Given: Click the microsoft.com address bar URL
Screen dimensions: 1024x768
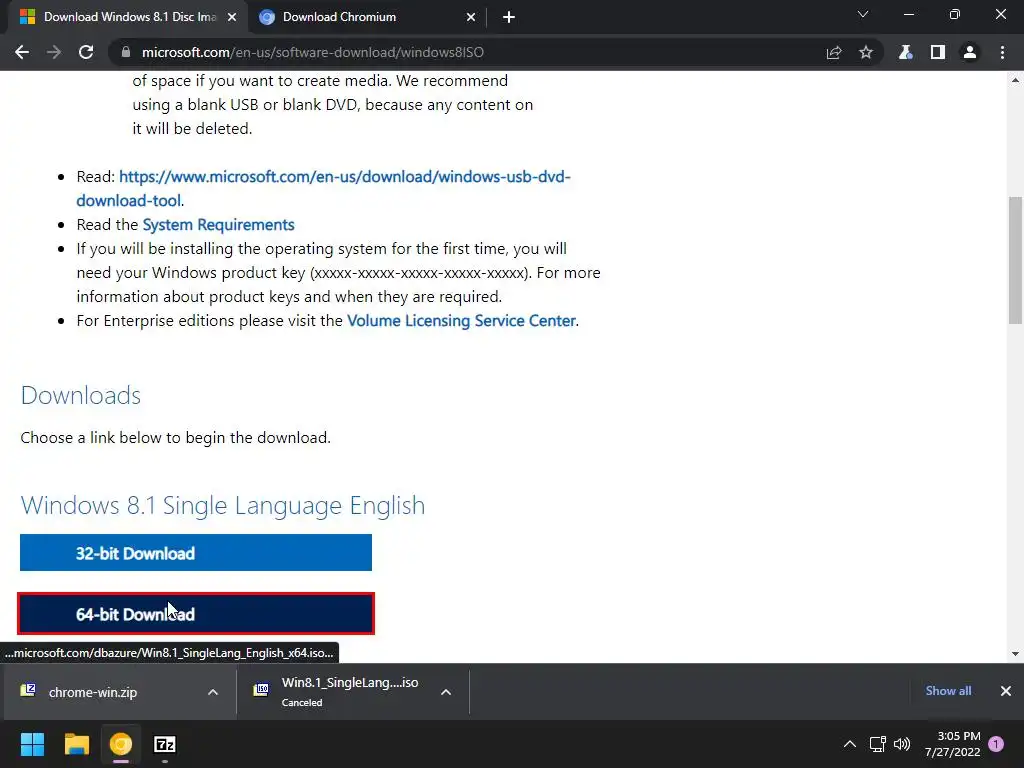Looking at the screenshot, I should (313, 52).
